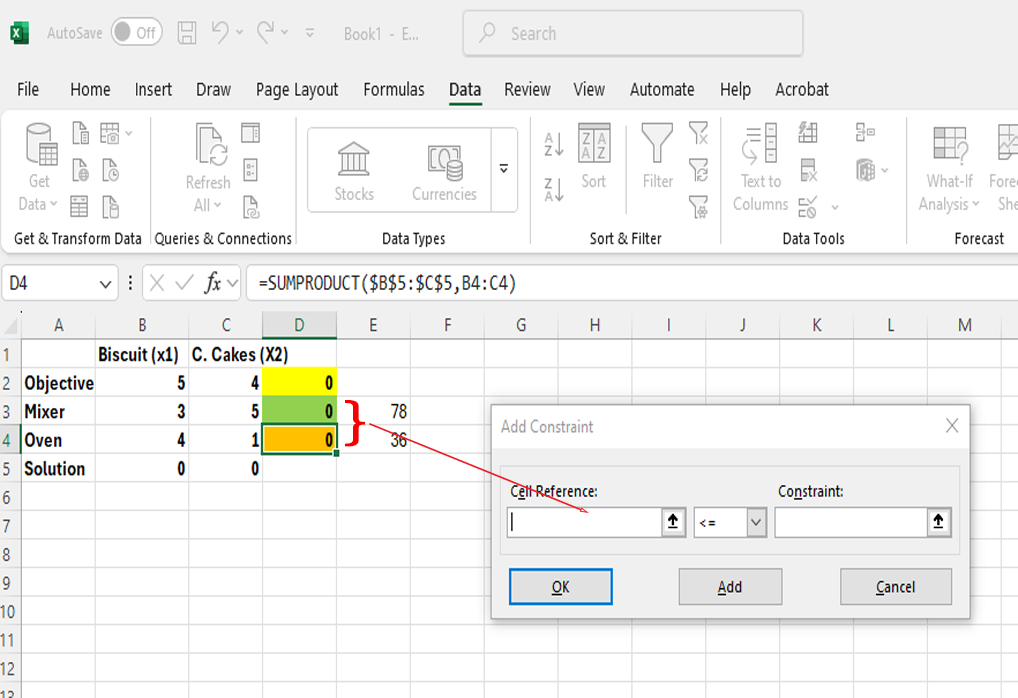Open the What-If Analysis dropdown
The width and height of the screenshot is (1018, 698).
[x=949, y=168]
